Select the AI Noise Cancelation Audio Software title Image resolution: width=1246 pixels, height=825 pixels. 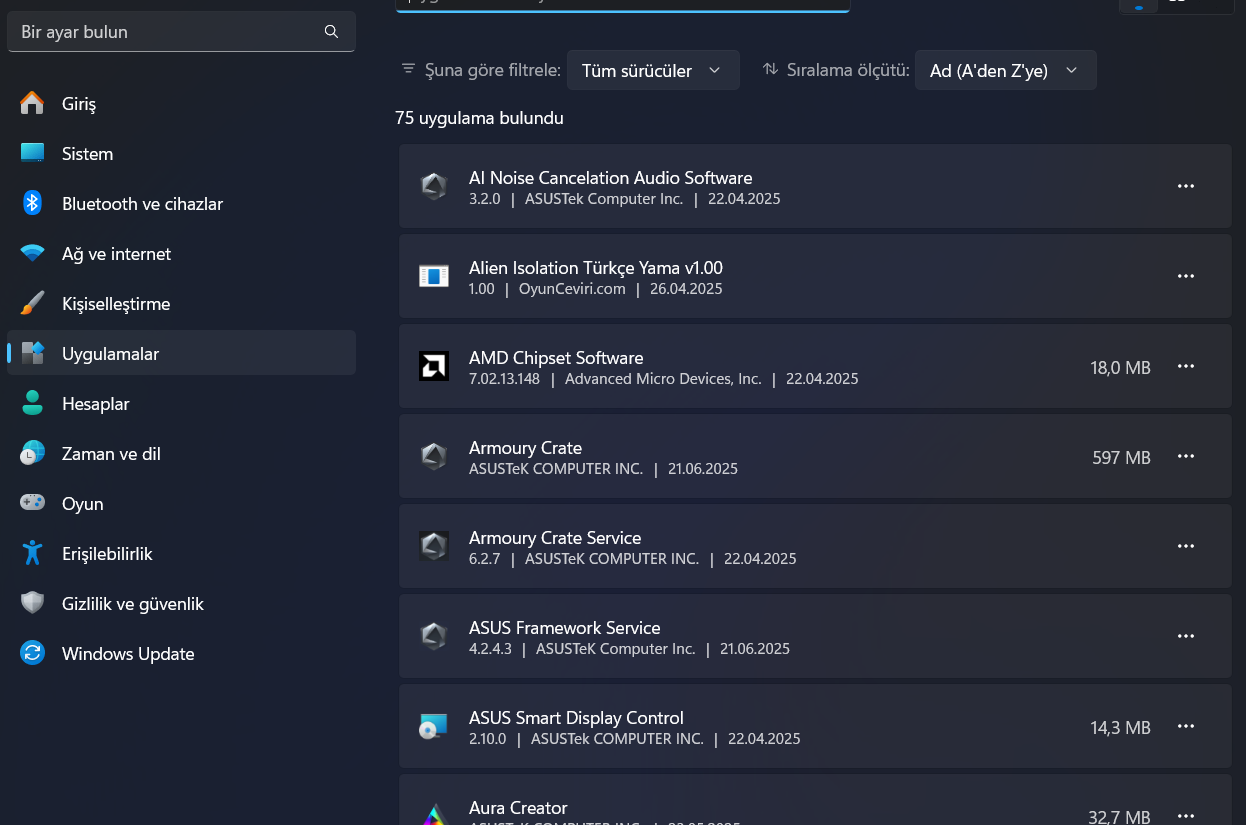coord(610,178)
